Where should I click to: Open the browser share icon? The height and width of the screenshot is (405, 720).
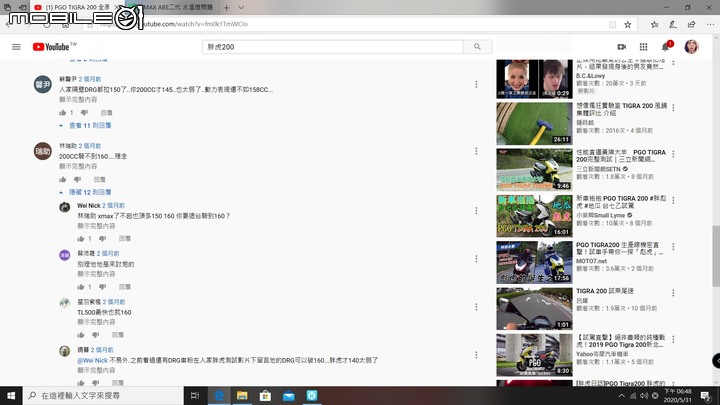point(692,24)
